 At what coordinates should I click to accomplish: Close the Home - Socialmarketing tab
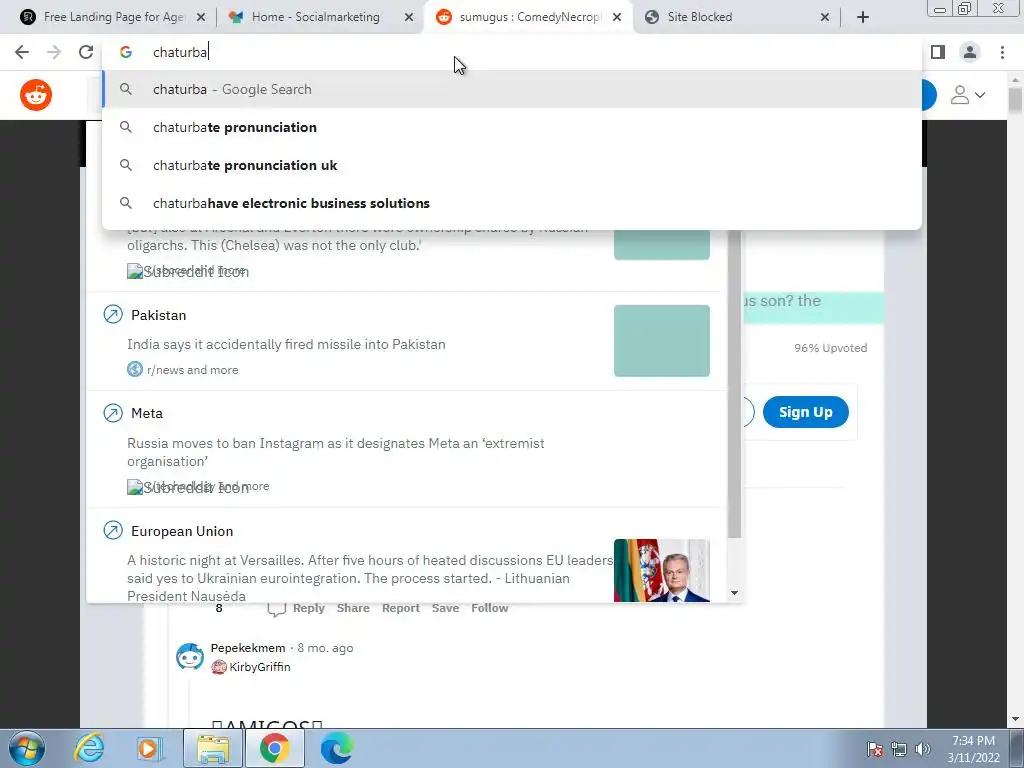point(409,17)
